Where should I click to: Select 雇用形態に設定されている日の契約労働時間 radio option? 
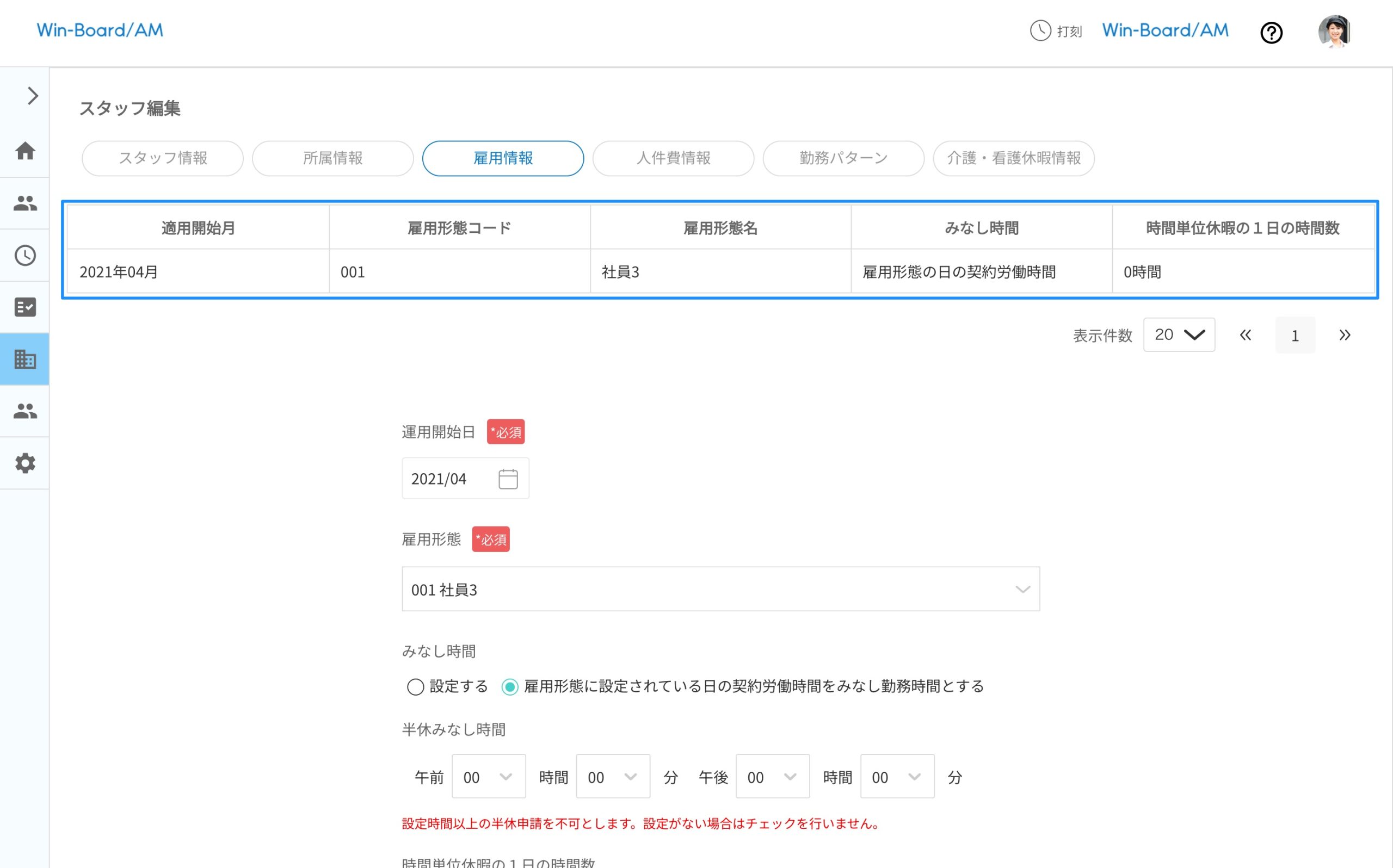pyautogui.click(x=509, y=686)
